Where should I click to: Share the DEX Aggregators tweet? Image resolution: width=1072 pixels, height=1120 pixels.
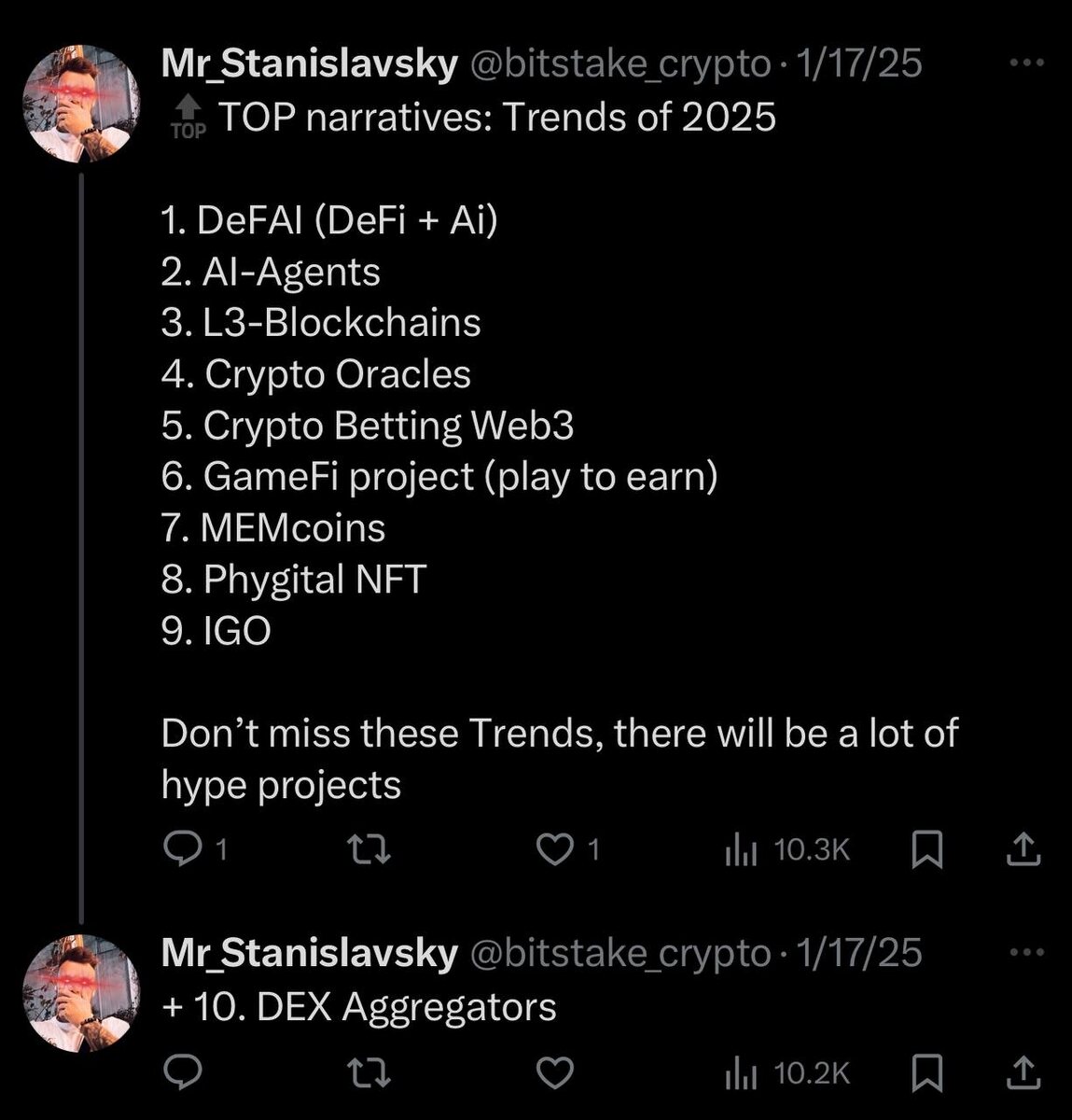[x=1024, y=1073]
